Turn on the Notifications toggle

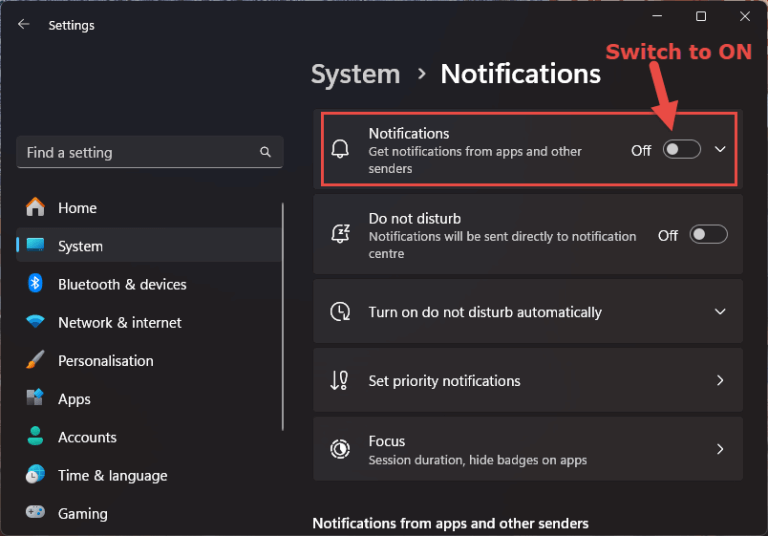coord(681,149)
